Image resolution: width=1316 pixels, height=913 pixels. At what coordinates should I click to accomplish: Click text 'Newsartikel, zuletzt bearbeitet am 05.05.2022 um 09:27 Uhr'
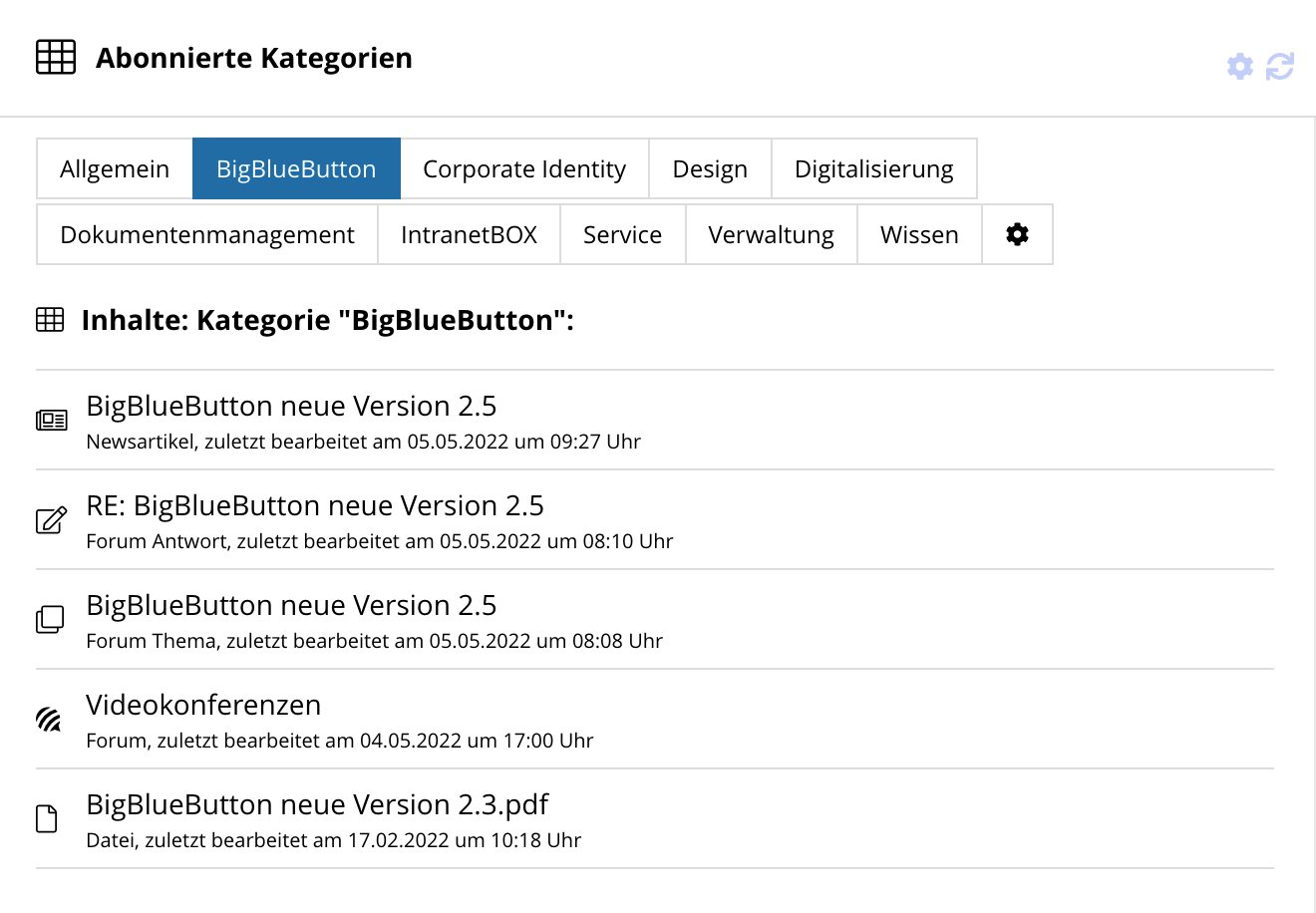[x=363, y=442]
